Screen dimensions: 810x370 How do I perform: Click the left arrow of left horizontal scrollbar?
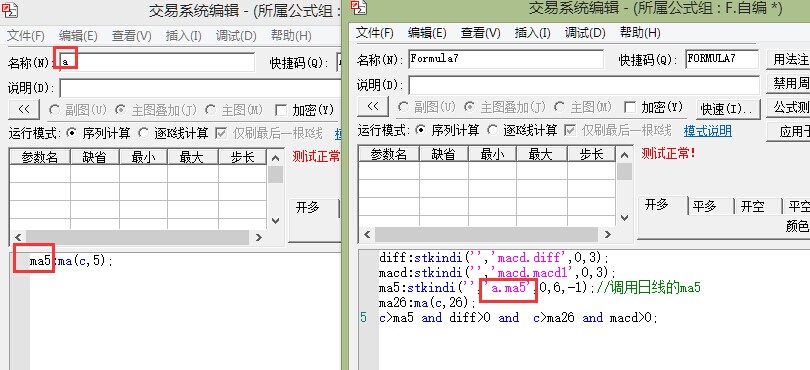click(17, 237)
